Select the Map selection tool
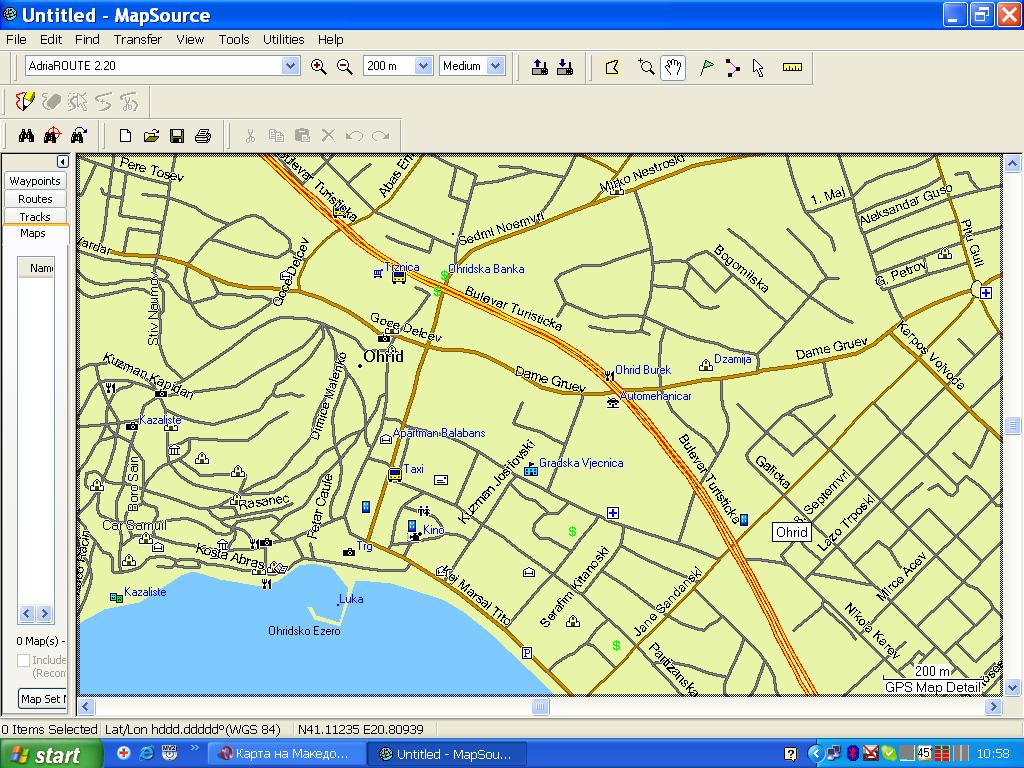1024x768 pixels. pos(613,67)
